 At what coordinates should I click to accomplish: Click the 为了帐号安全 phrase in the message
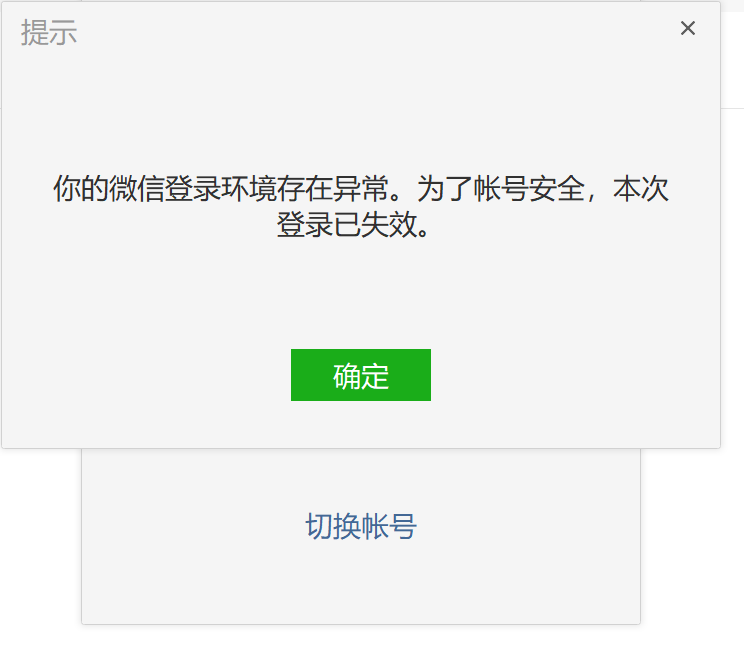501,188
